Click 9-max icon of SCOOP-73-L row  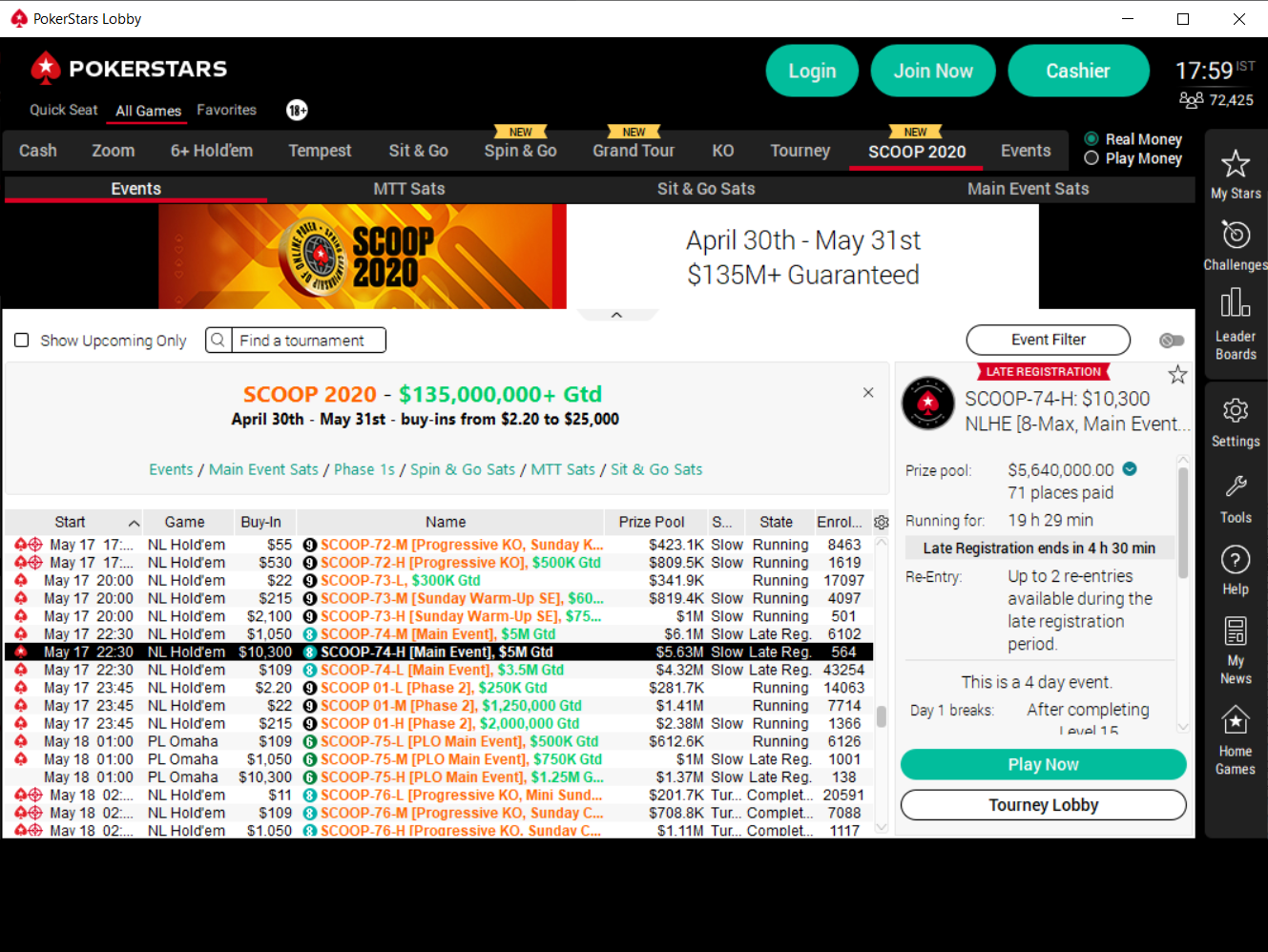pos(310,581)
